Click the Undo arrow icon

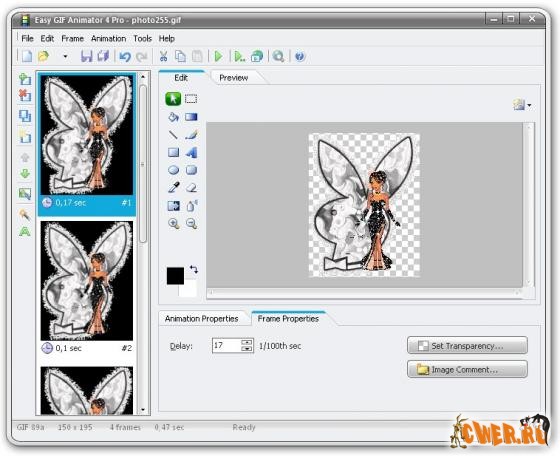point(125,56)
